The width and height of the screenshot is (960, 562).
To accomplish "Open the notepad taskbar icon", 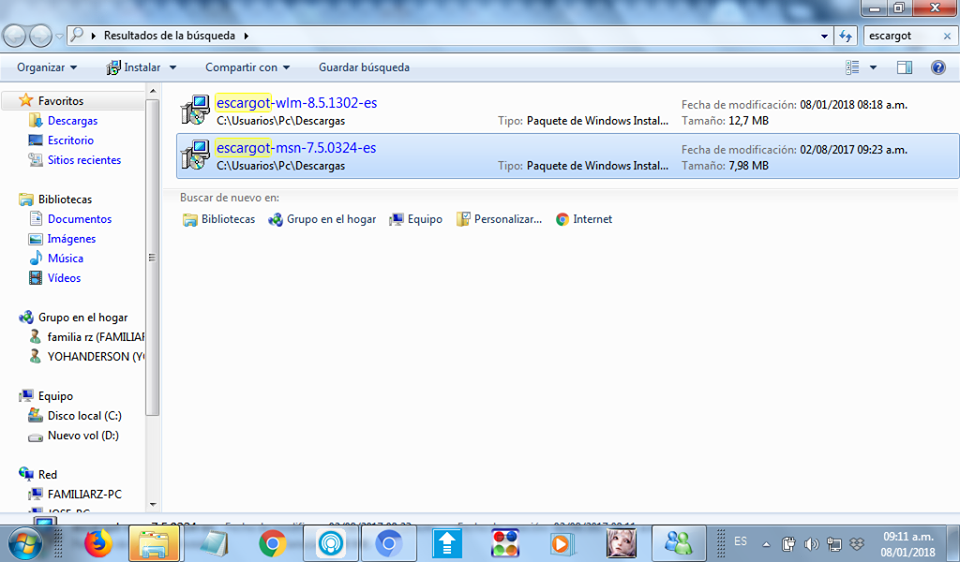I will point(214,543).
